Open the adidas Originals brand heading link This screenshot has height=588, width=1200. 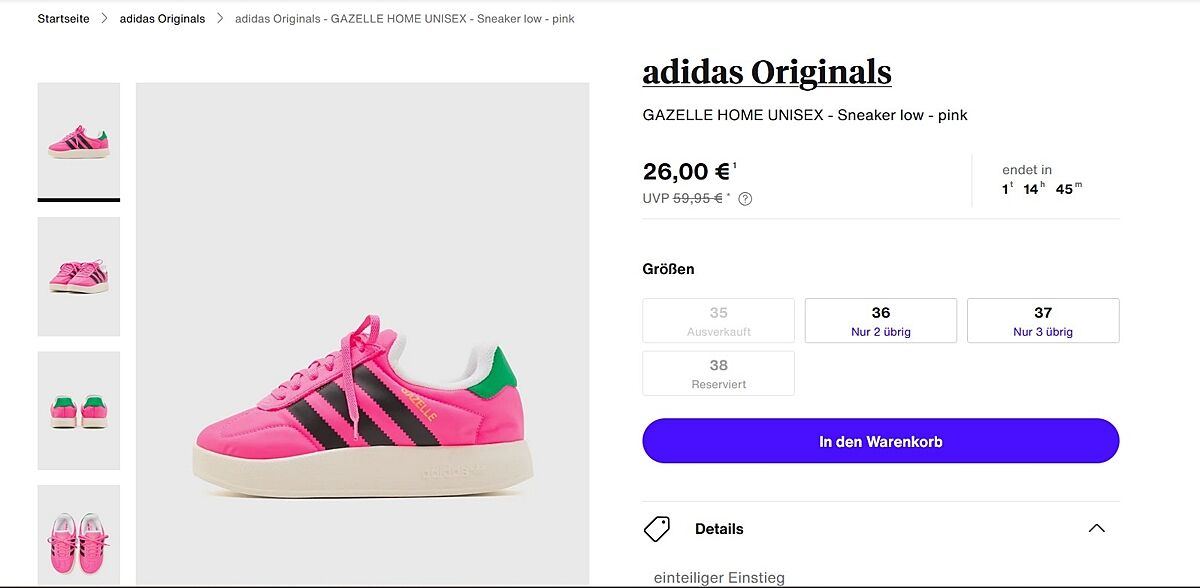[767, 72]
